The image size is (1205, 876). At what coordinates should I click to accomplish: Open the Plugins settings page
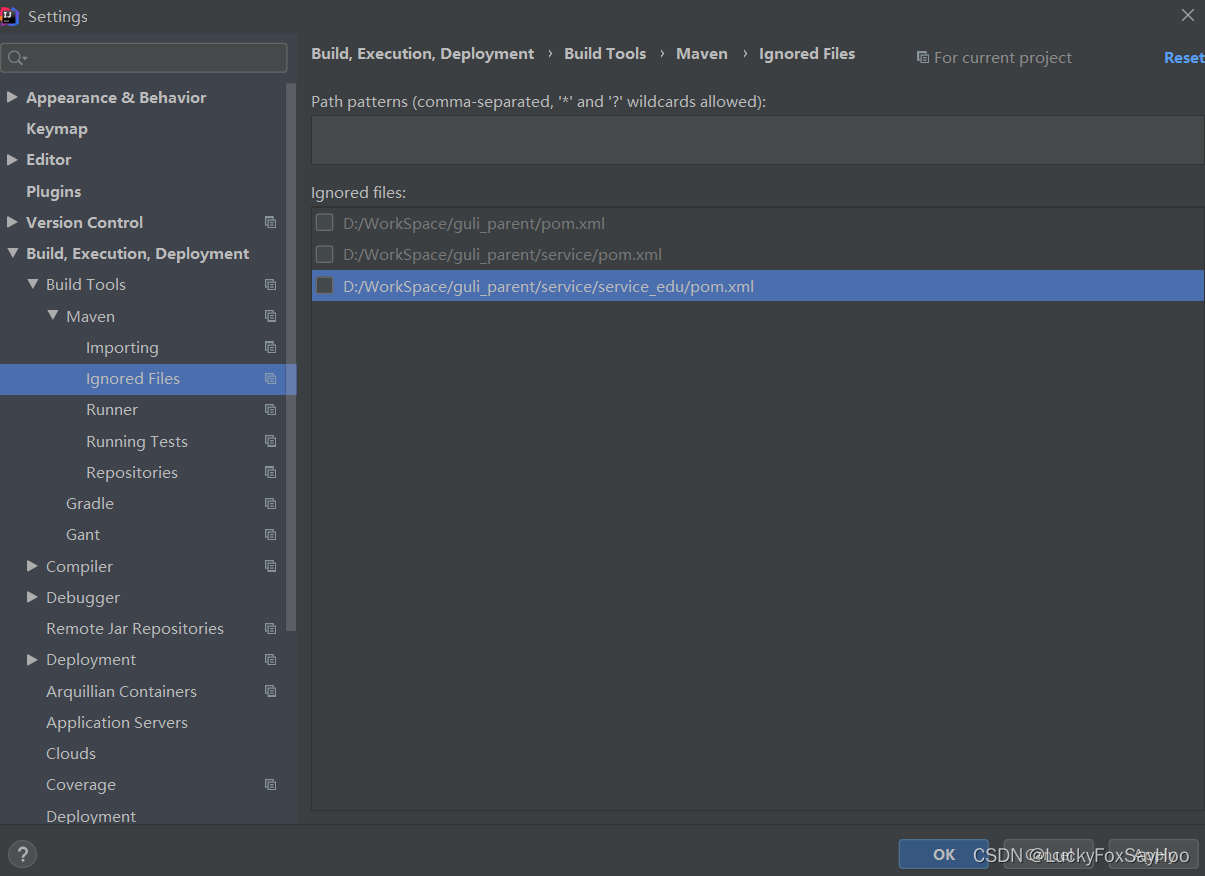click(54, 191)
